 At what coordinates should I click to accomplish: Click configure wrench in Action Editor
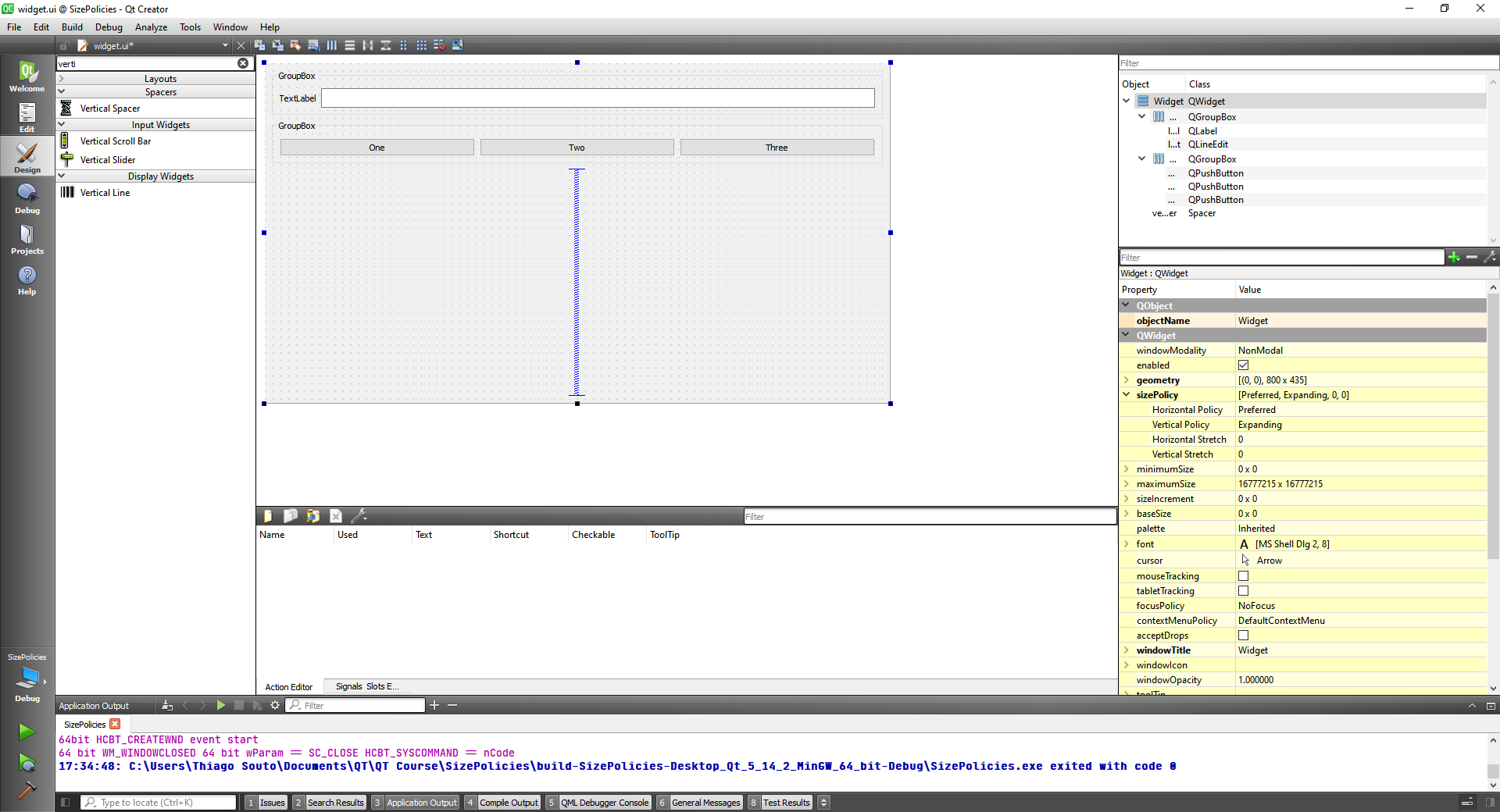click(359, 516)
